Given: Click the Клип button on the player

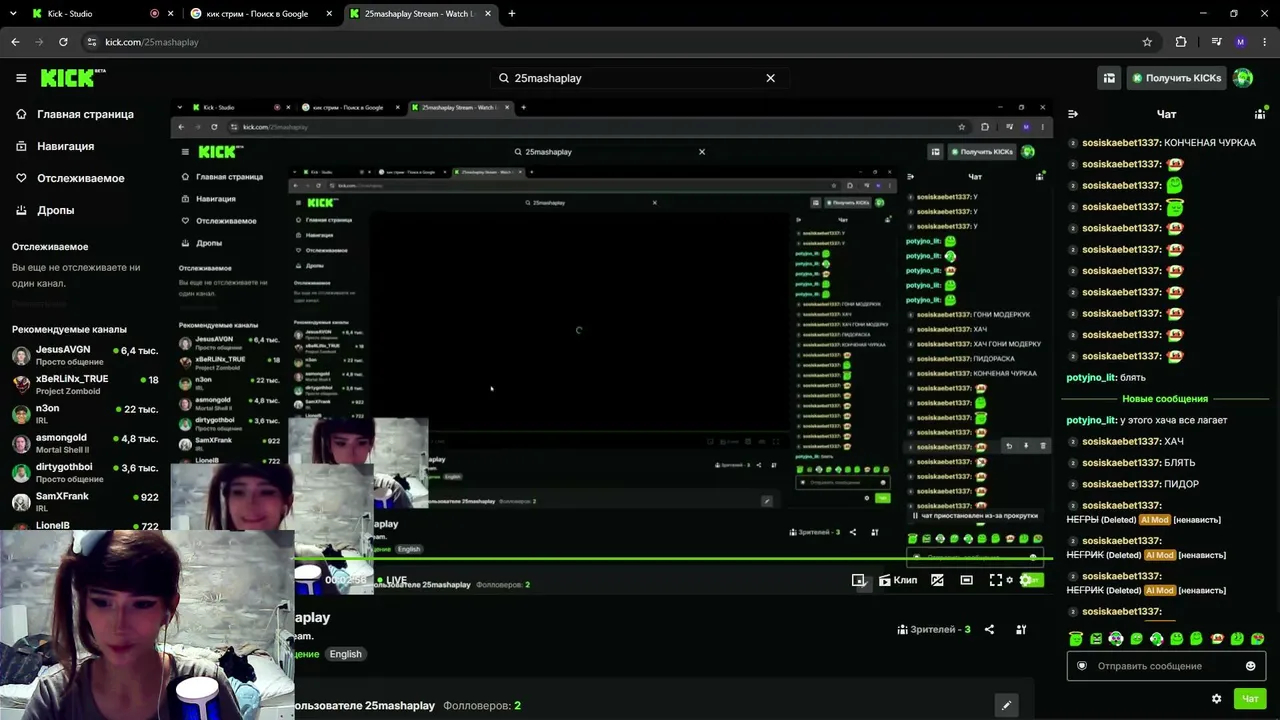Looking at the screenshot, I should [x=898, y=580].
